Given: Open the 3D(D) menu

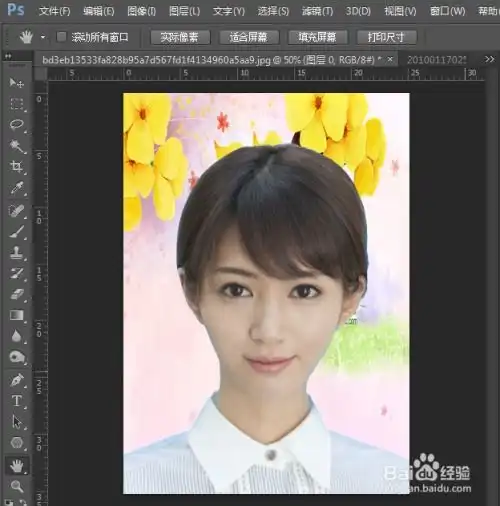Looking at the screenshot, I should [x=358, y=11].
